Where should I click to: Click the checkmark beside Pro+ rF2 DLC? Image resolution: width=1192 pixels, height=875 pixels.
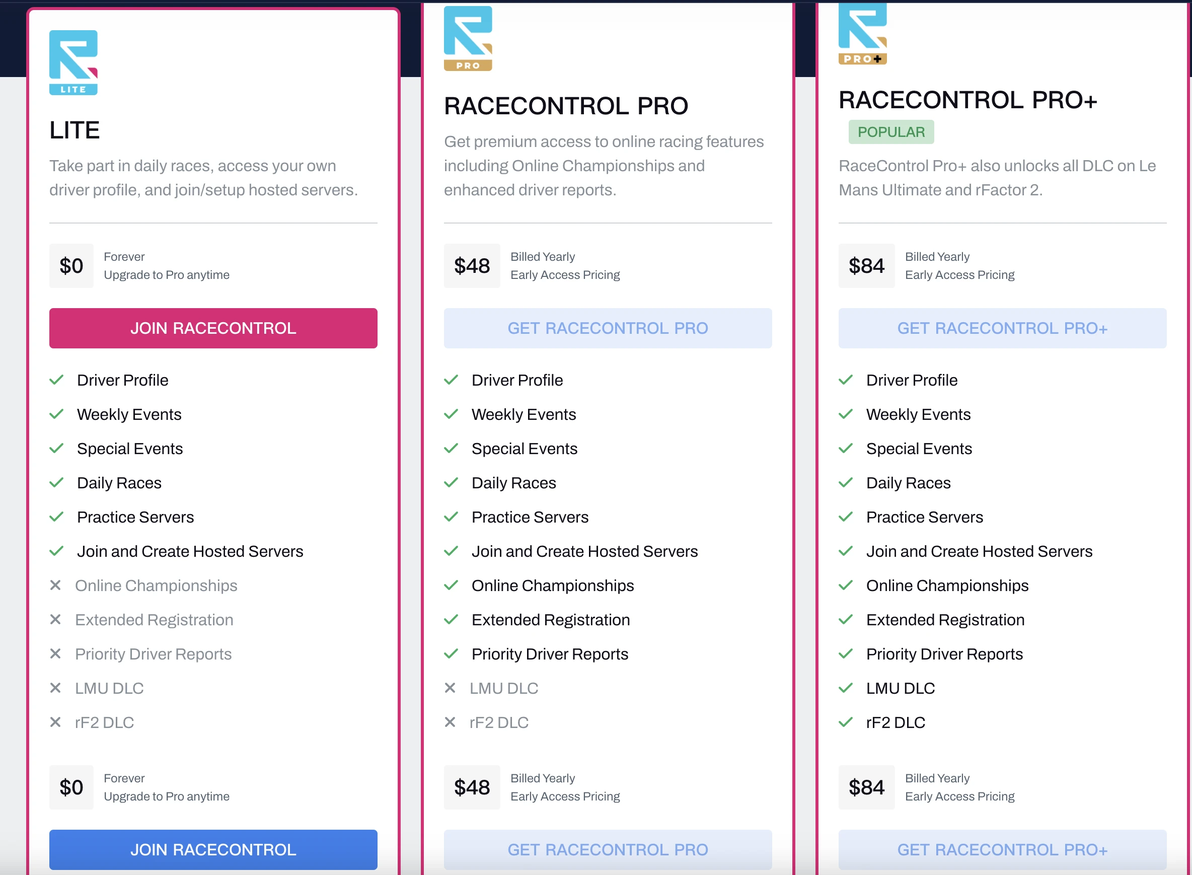846,722
